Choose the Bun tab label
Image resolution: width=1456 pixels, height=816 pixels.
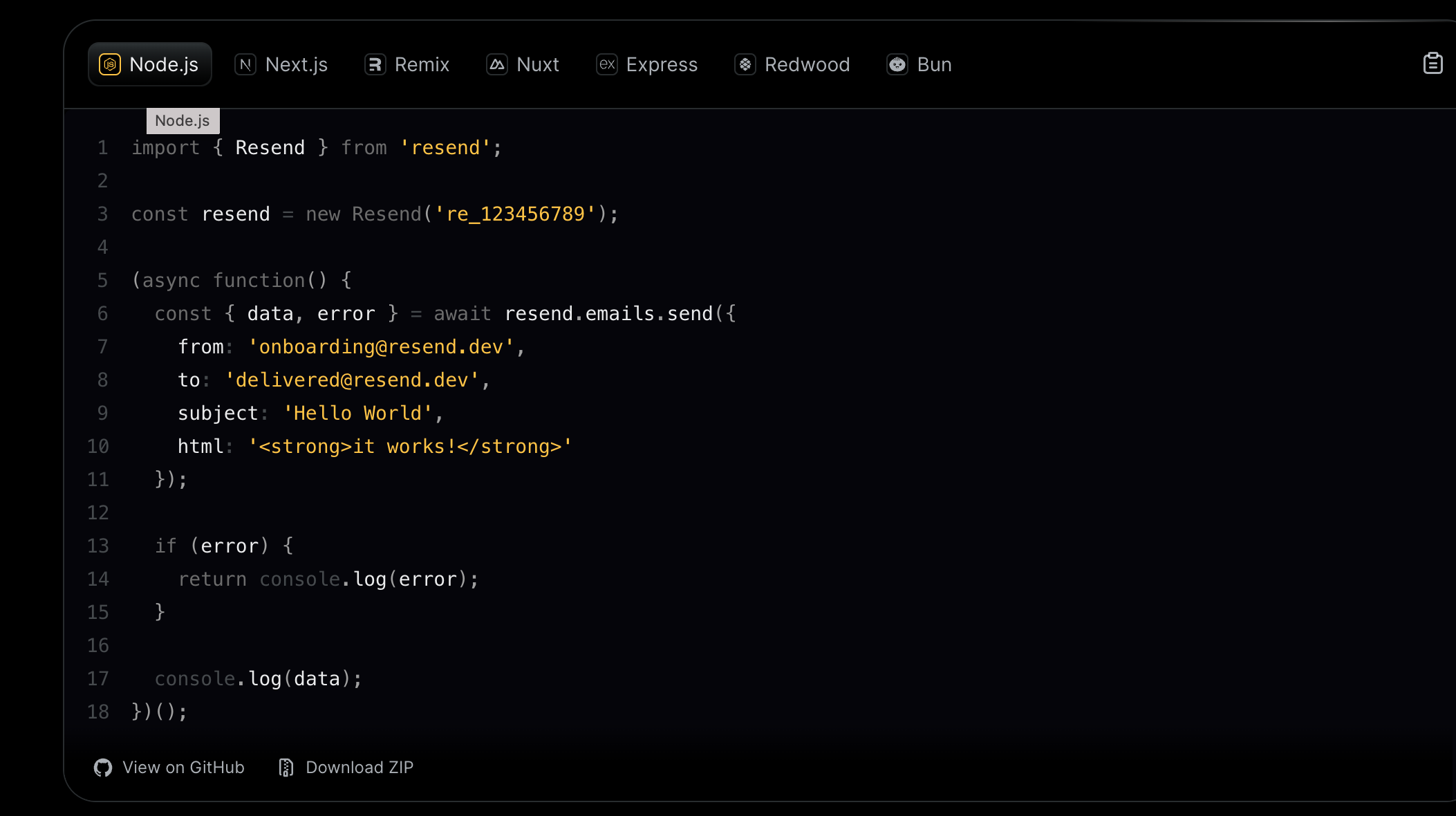(x=934, y=64)
